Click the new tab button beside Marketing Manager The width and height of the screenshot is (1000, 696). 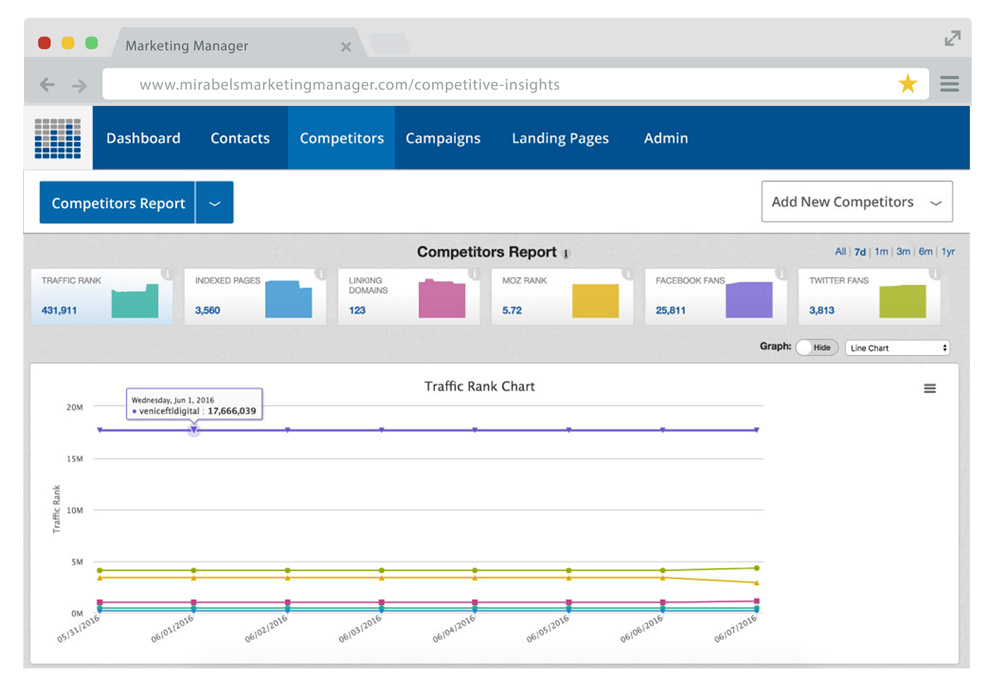[388, 44]
